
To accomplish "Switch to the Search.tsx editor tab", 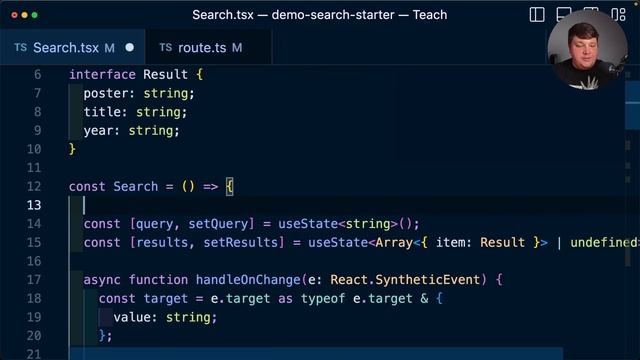I will [x=72, y=48].
